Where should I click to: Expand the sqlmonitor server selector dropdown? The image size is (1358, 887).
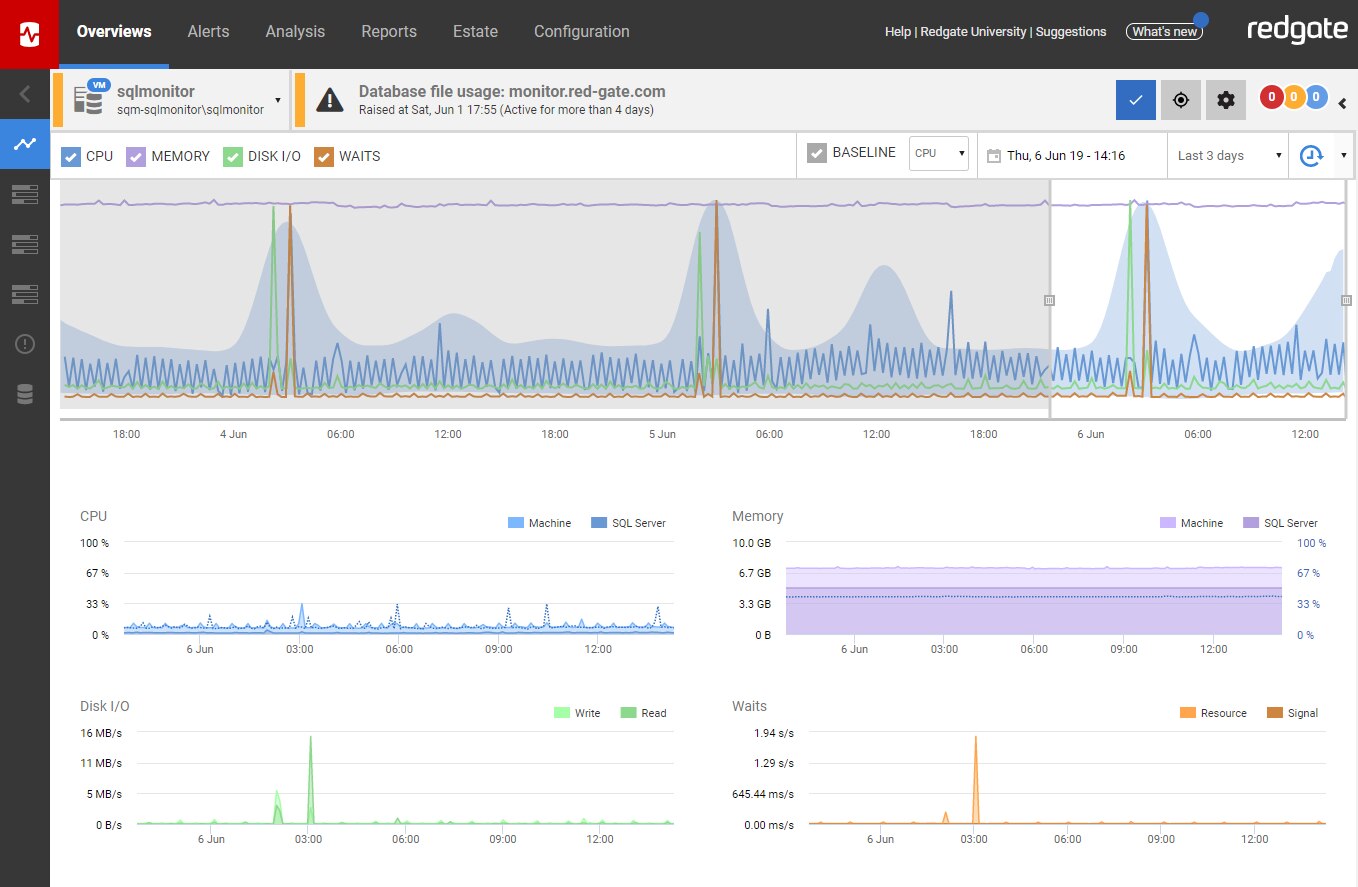coord(277,100)
